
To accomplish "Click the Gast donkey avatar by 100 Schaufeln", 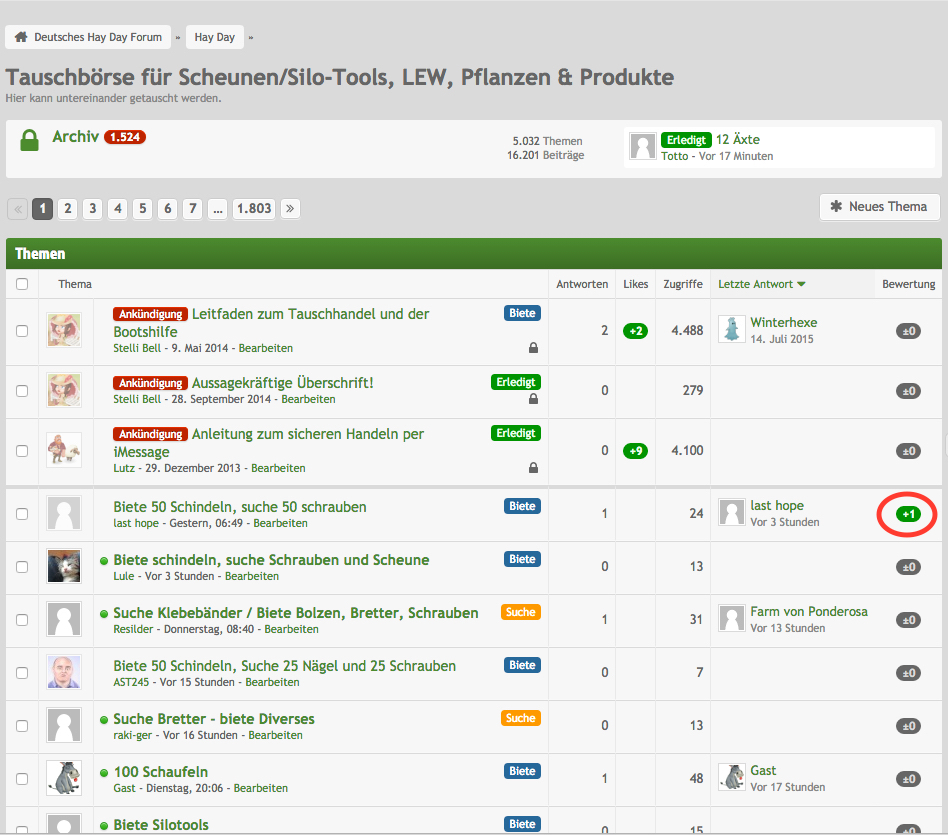I will coord(64,778).
